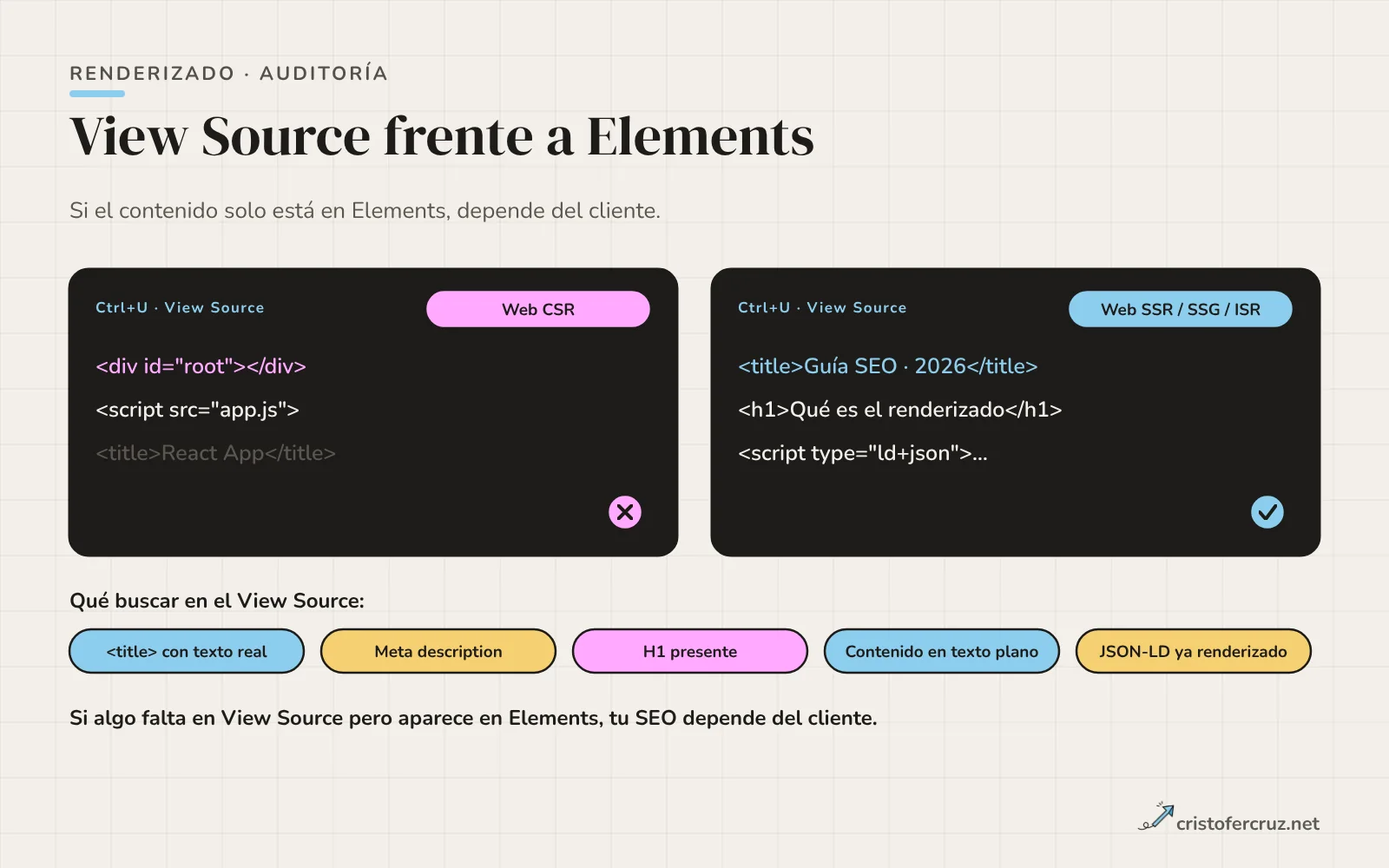The image size is (1389, 868).
Task: Click the Ctrl+U label in the Web SSR card
Action: (822, 307)
